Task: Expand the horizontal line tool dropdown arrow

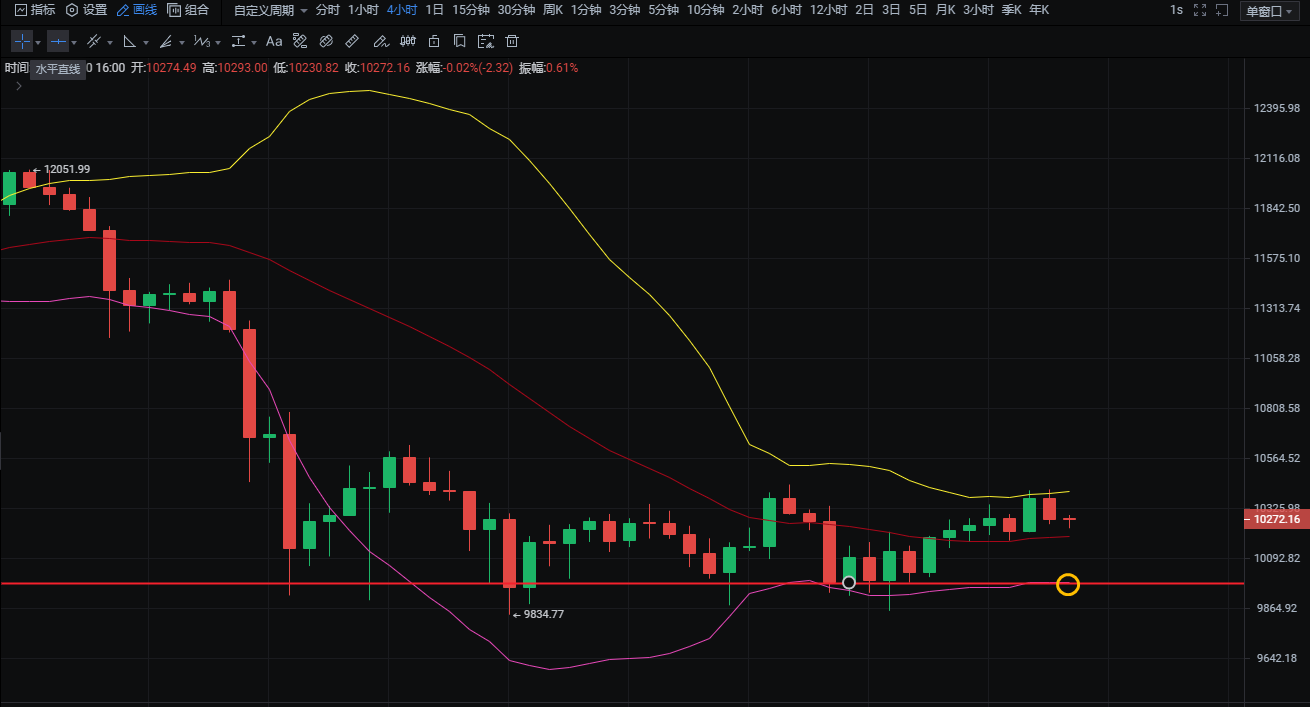Action: pos(74,43)
